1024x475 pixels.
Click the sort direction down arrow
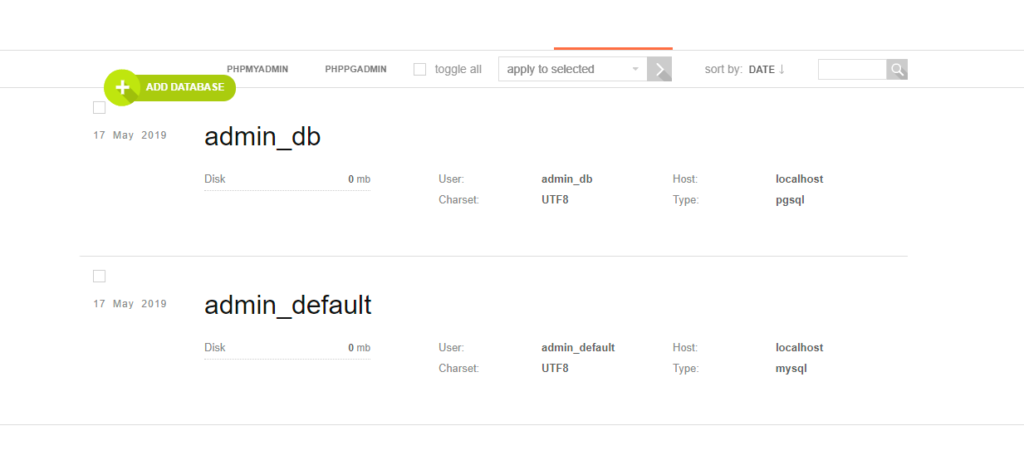[782, 69]
